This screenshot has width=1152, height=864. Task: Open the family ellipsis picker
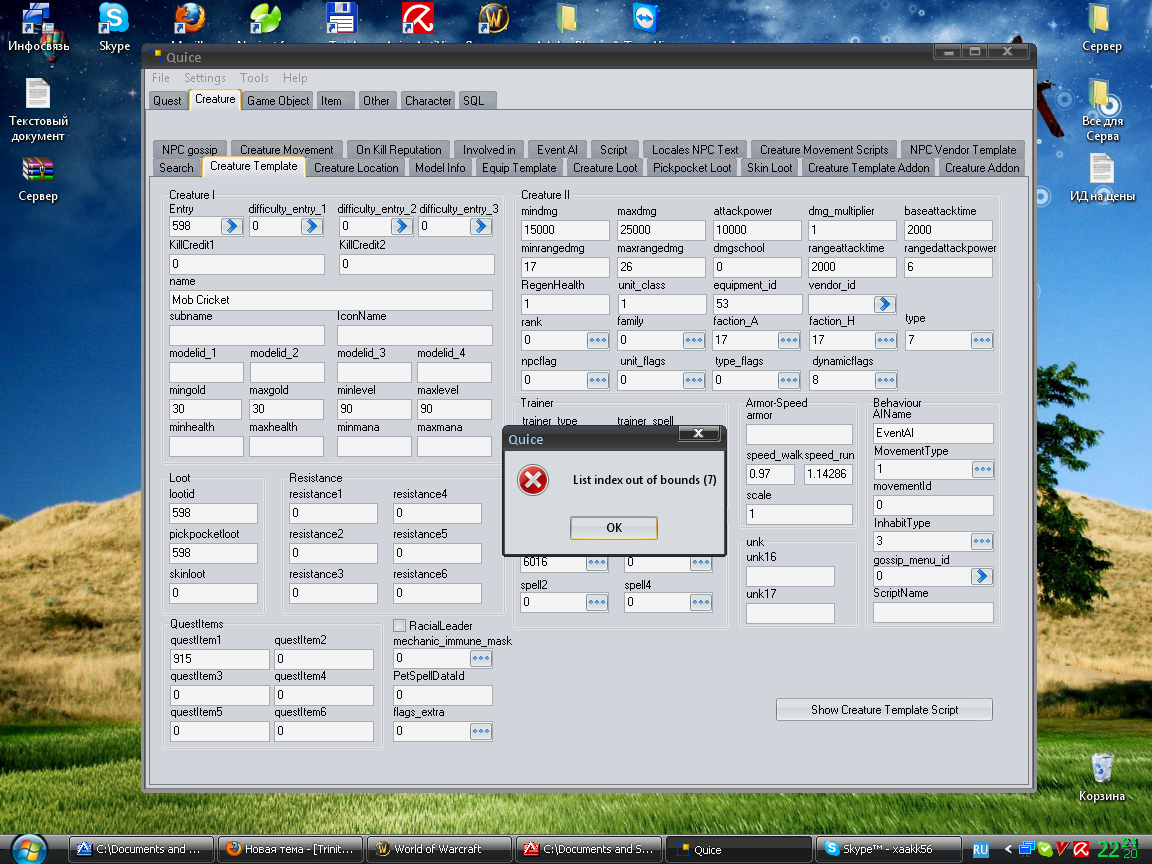694,340
